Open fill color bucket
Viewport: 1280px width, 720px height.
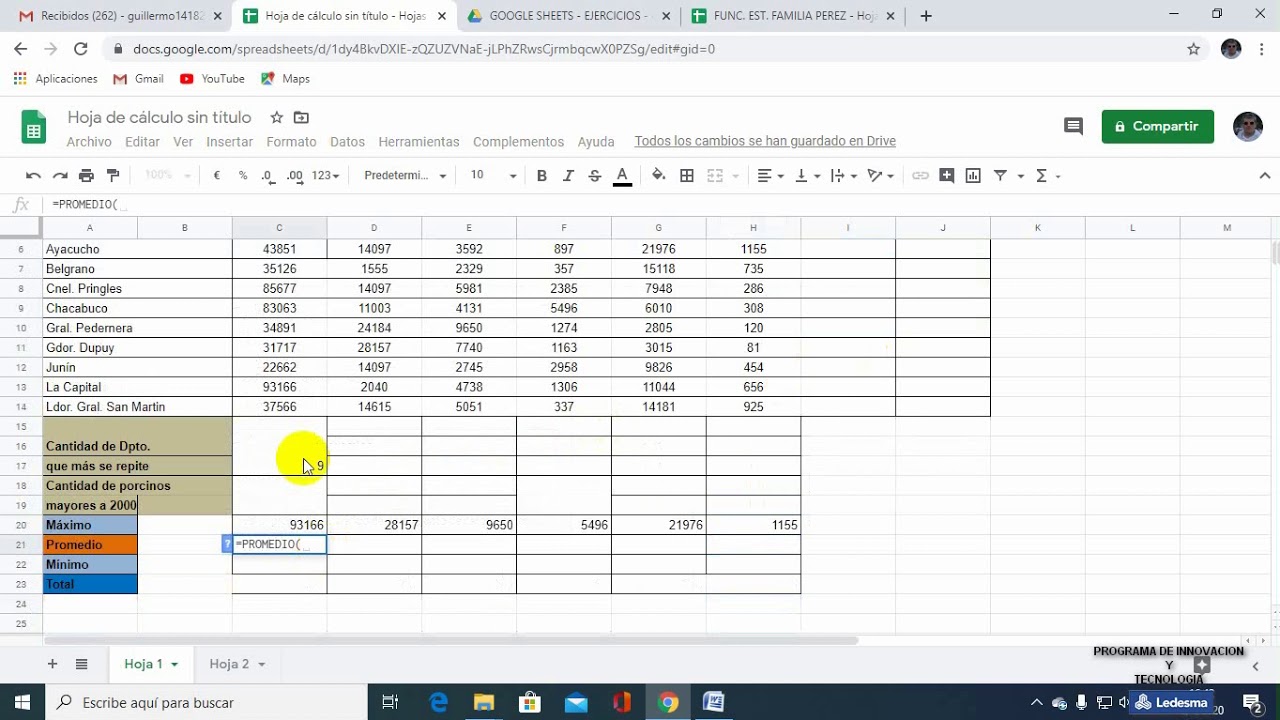[659, 176]
